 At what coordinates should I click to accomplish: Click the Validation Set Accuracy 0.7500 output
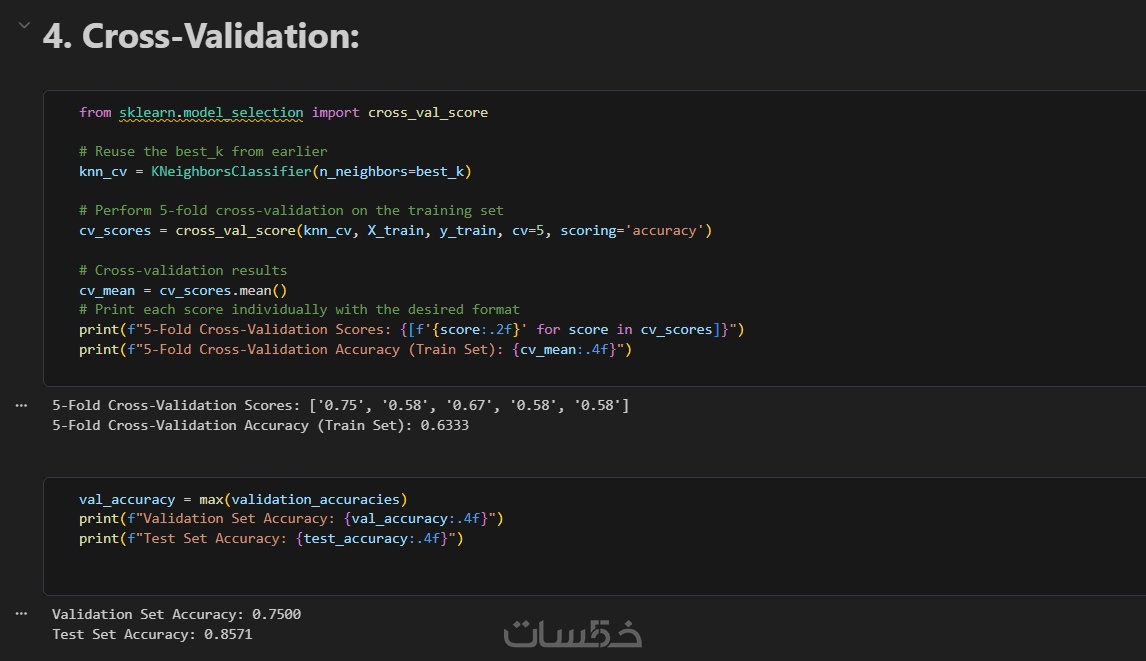point(176,614)
